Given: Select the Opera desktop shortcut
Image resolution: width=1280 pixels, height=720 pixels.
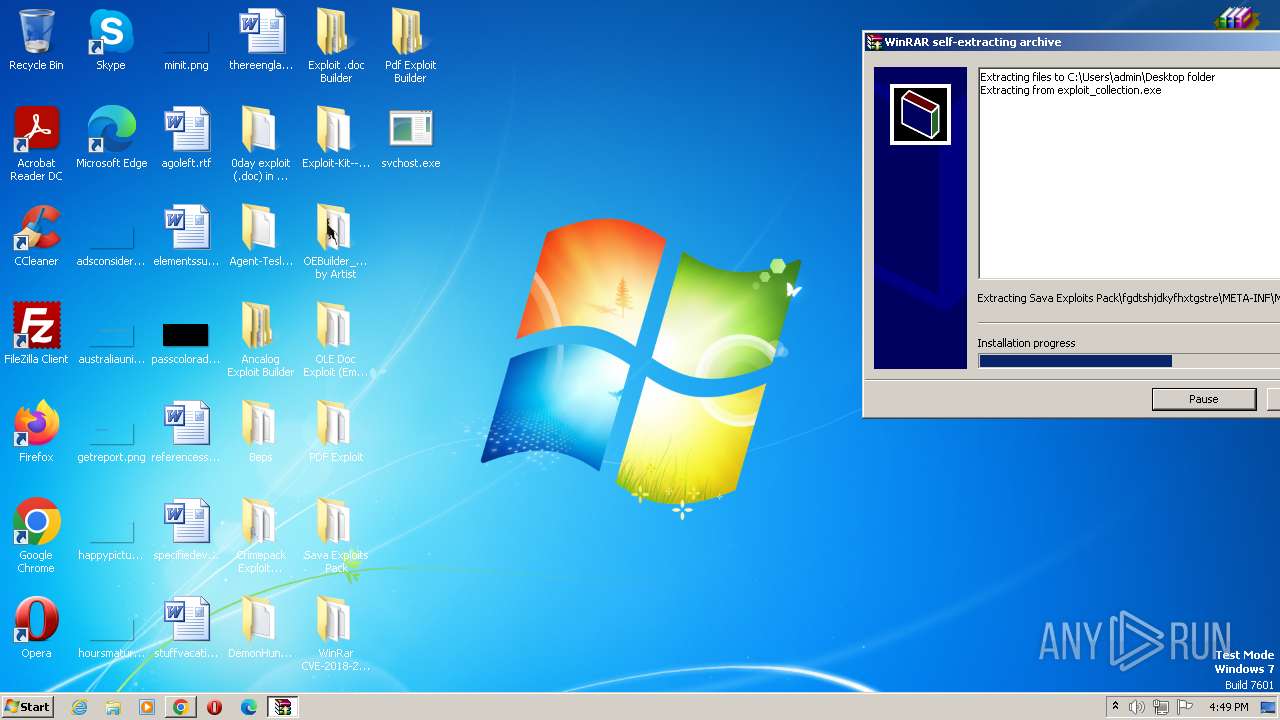Looking at the screenshot, I should pos(36,628).
